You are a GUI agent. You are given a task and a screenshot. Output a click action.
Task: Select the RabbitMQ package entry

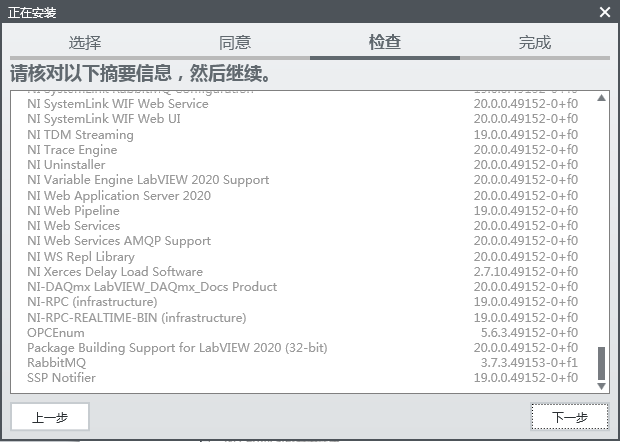point(57,363)
